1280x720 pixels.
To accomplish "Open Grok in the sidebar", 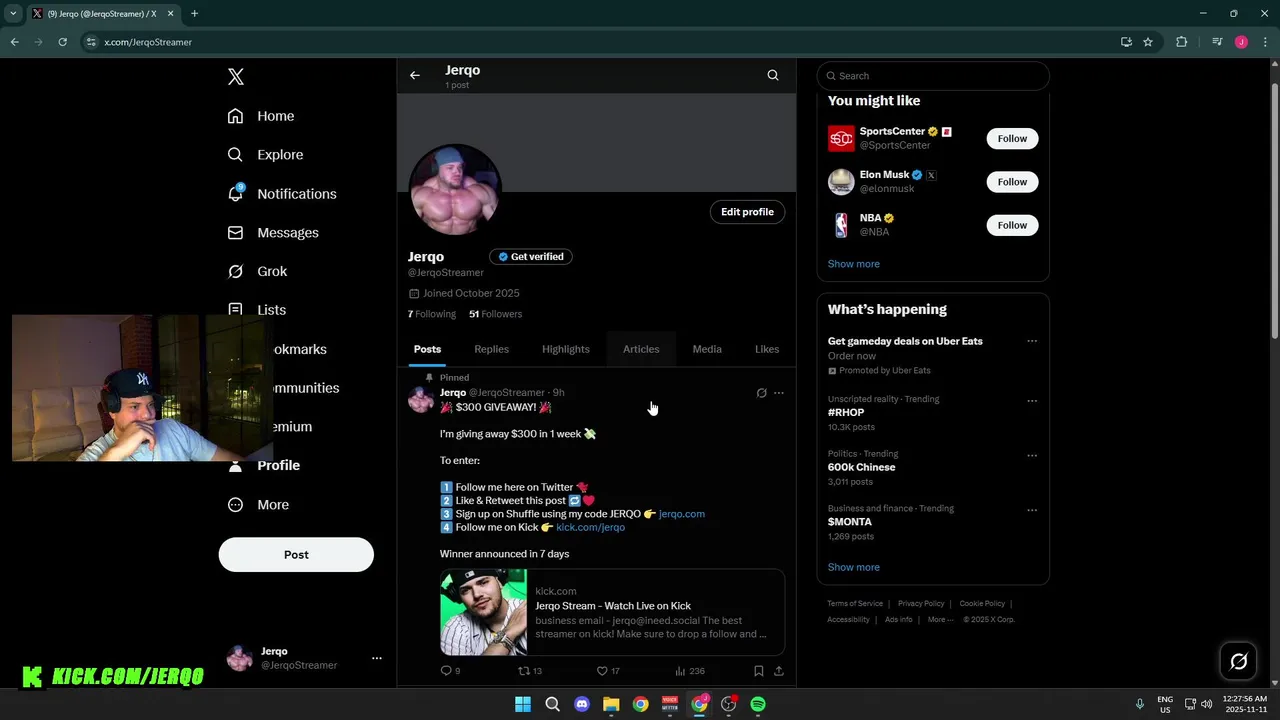I will pos(257,272).
